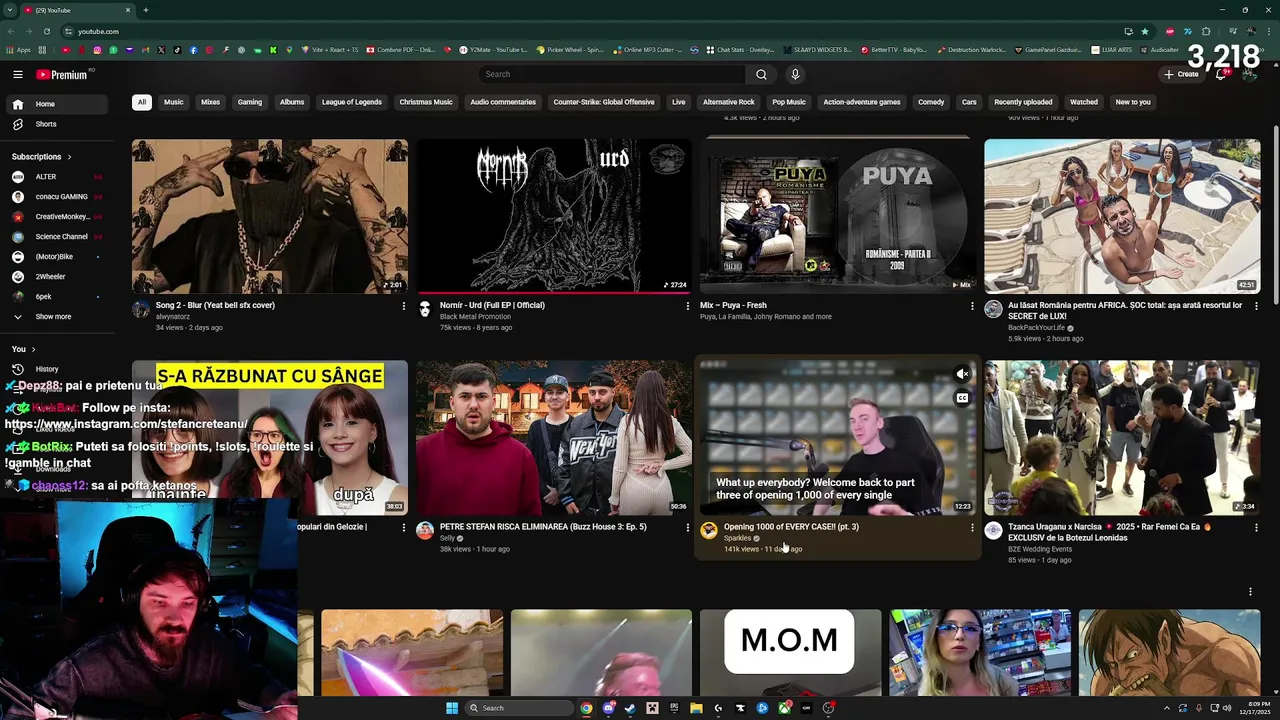Select the All filter chip
Screen dimensions: 1280x720
point(142,102)
